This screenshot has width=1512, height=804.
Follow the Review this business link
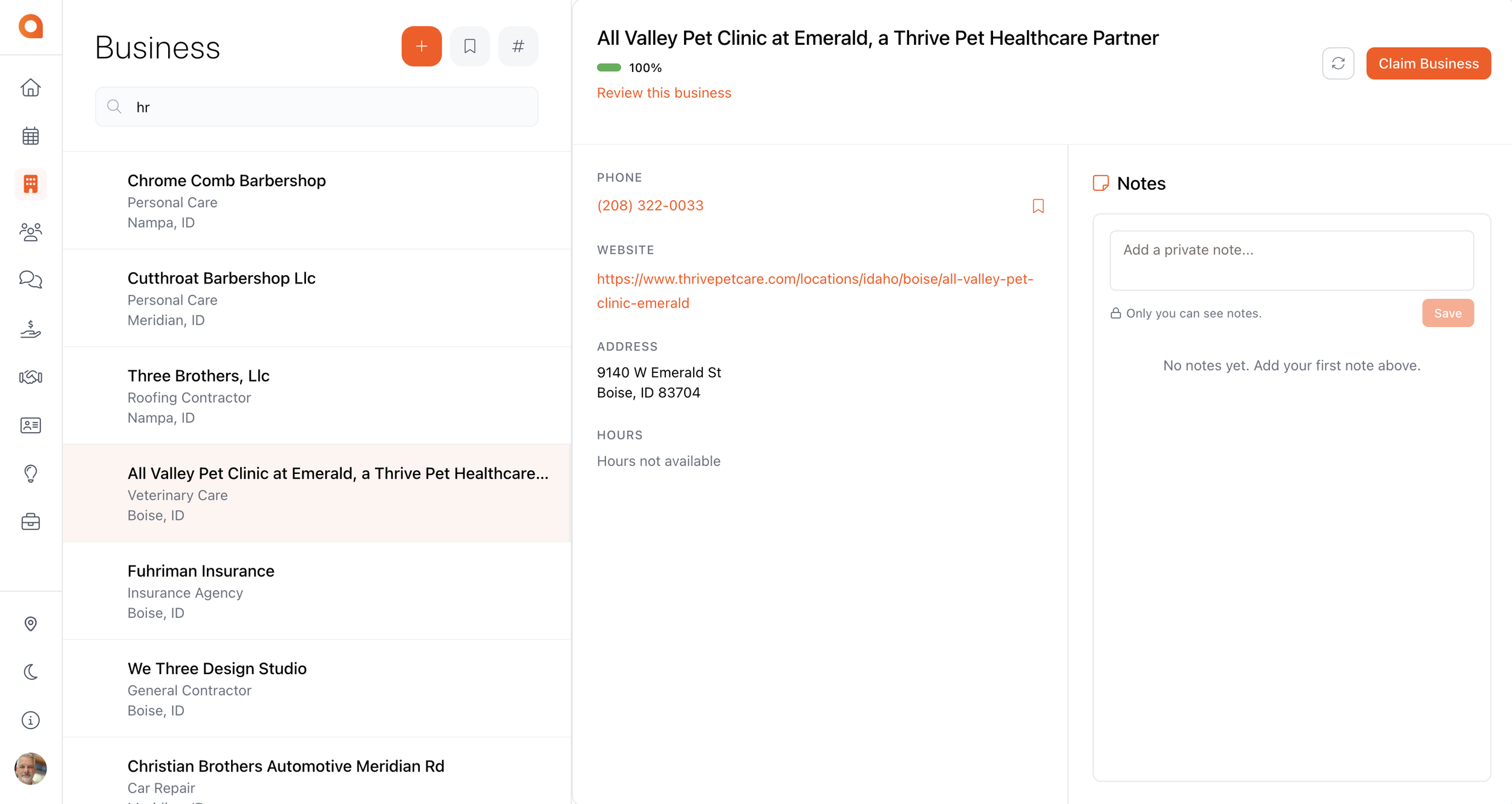tap(663, 93)
